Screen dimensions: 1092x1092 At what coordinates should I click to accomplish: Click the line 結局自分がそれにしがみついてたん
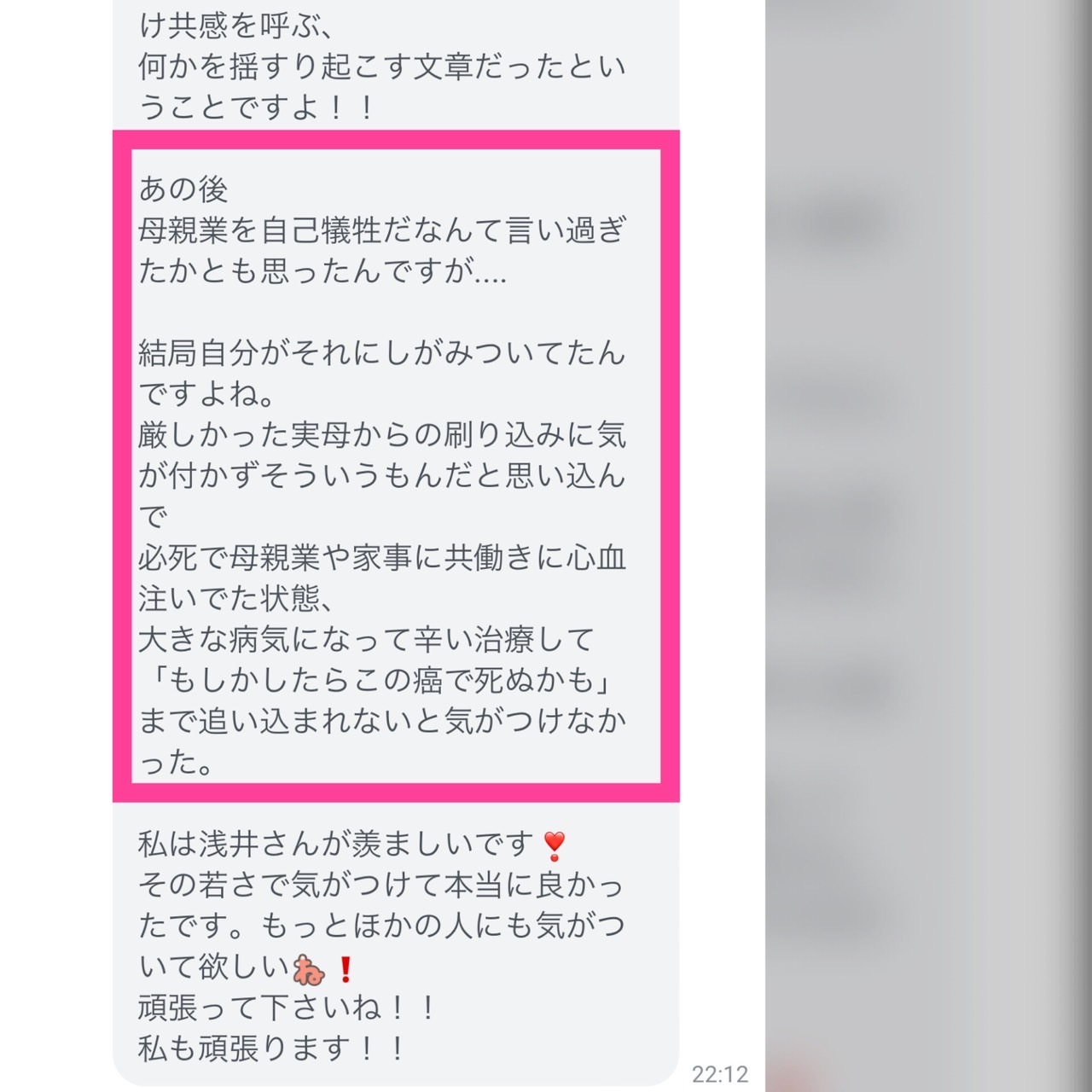coord(382,353)
